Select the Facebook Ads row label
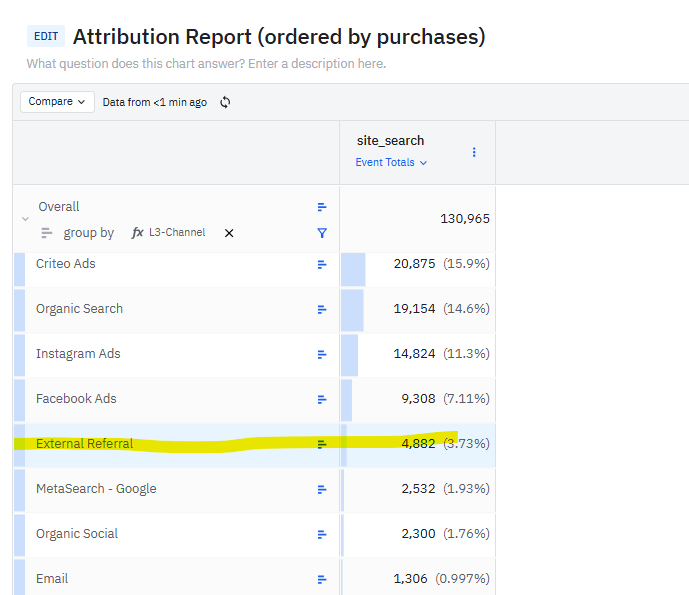 coord(76,399)
